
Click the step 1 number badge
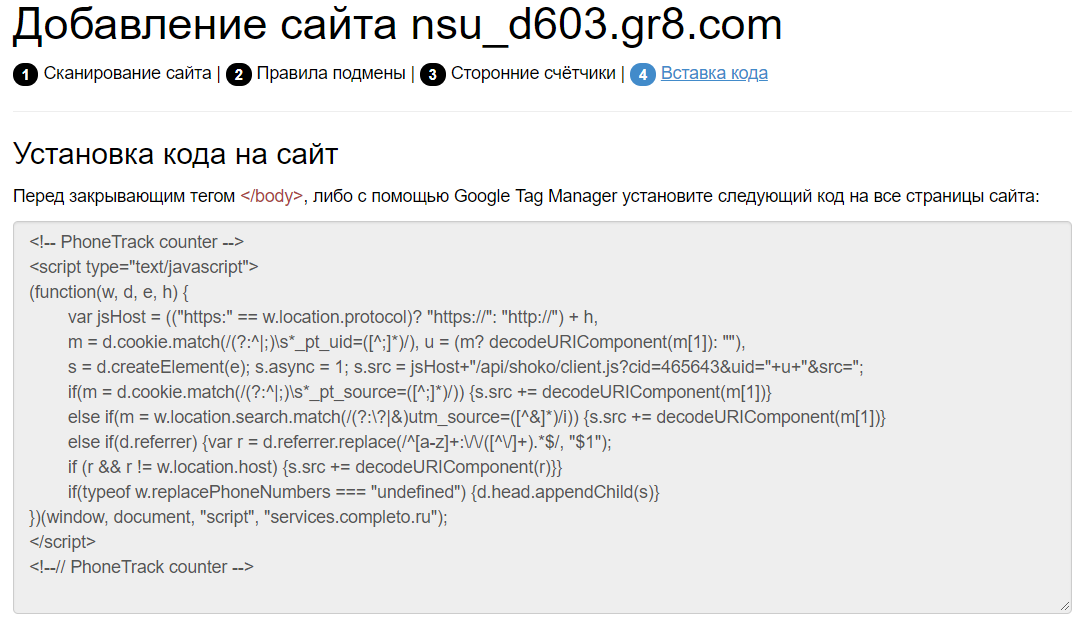(25, 74)
